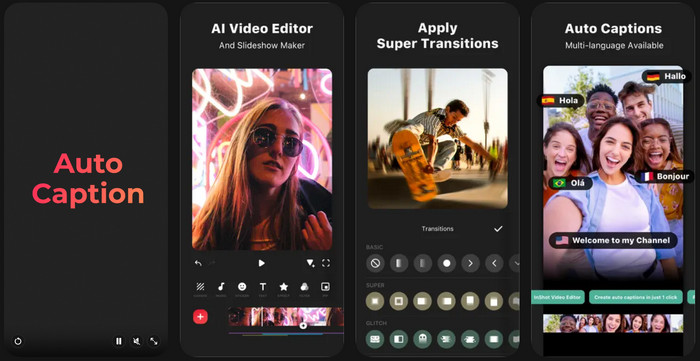Tap the red add clip plus button
700x361 pixels.
coord(200,317)
